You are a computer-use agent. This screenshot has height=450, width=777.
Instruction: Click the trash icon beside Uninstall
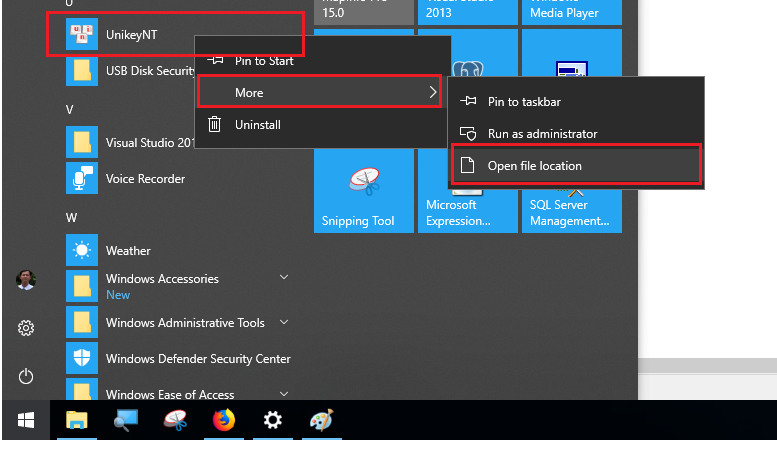click(x=214, y=124)
